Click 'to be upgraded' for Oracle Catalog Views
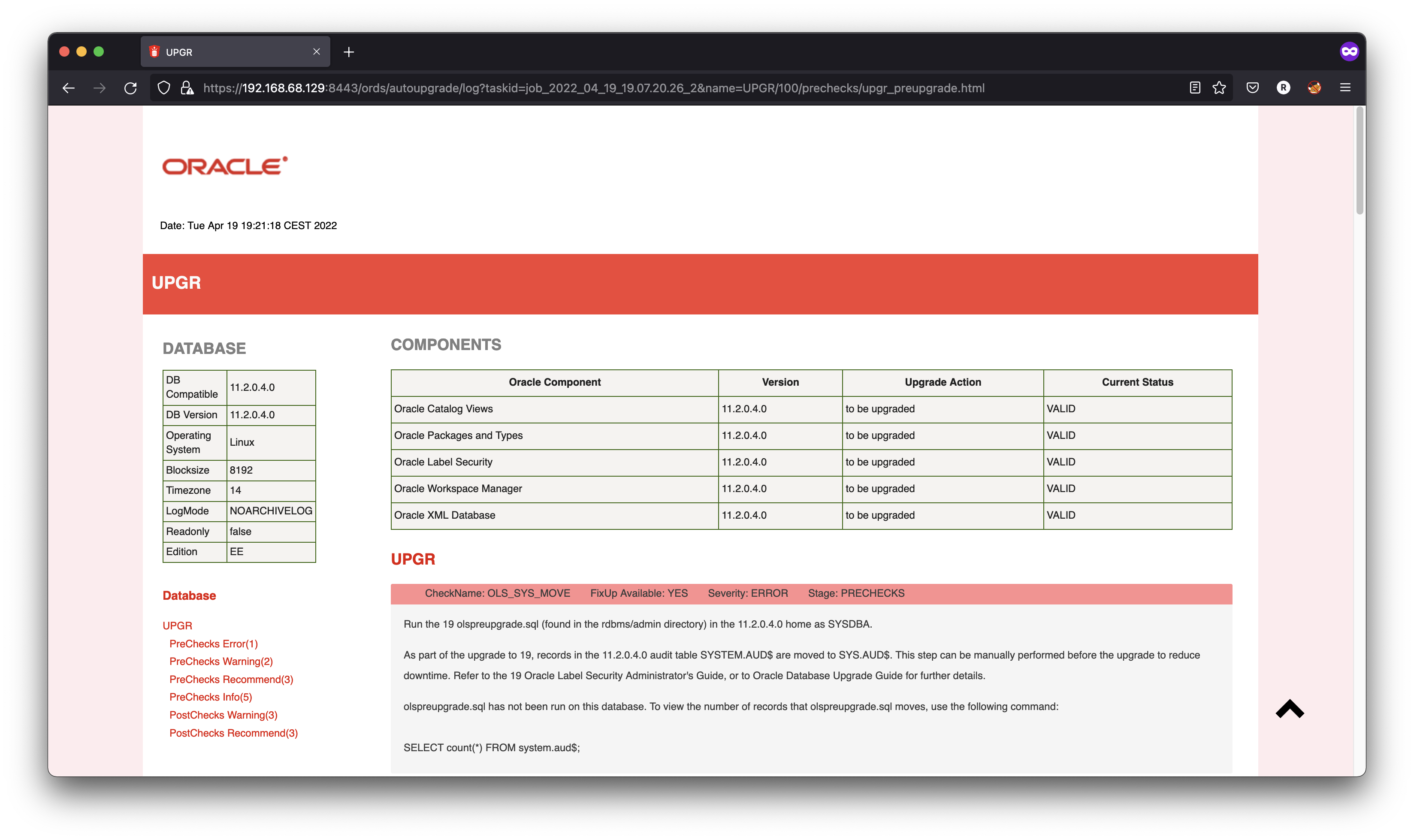Image resolution: width=1414 pixels, height=840 pixels. tap(943, 409)
